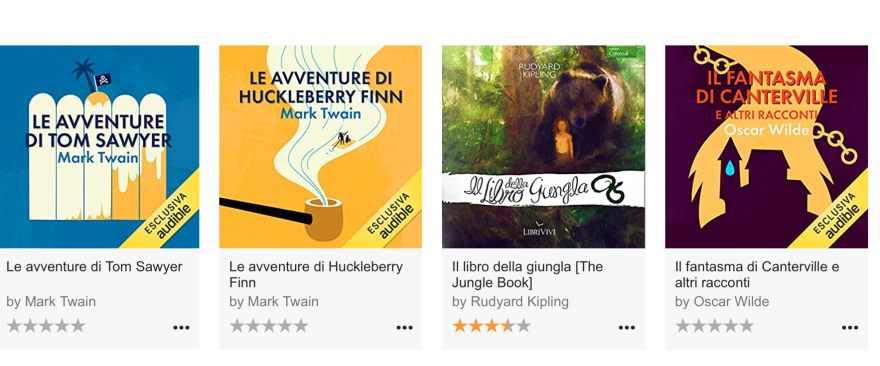This screenshot has width=880, height=366.
Task: Open the title link Le avventure di Tom Sawyer
Action: point(94,267)
